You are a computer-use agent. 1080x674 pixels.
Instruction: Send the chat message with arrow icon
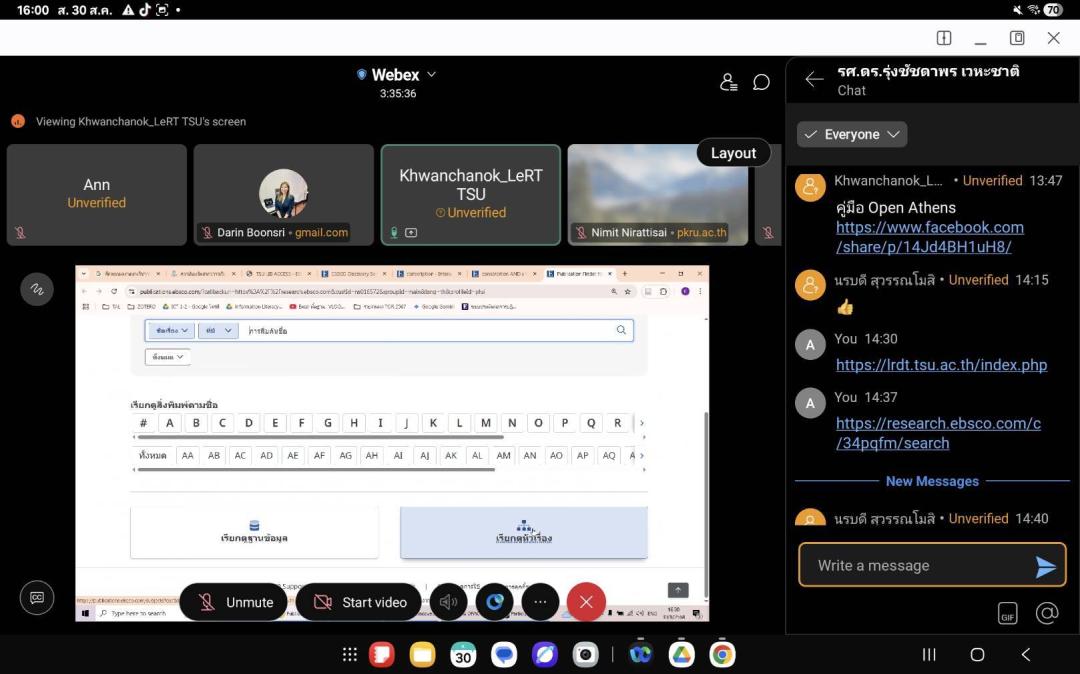click(1045, 566)
